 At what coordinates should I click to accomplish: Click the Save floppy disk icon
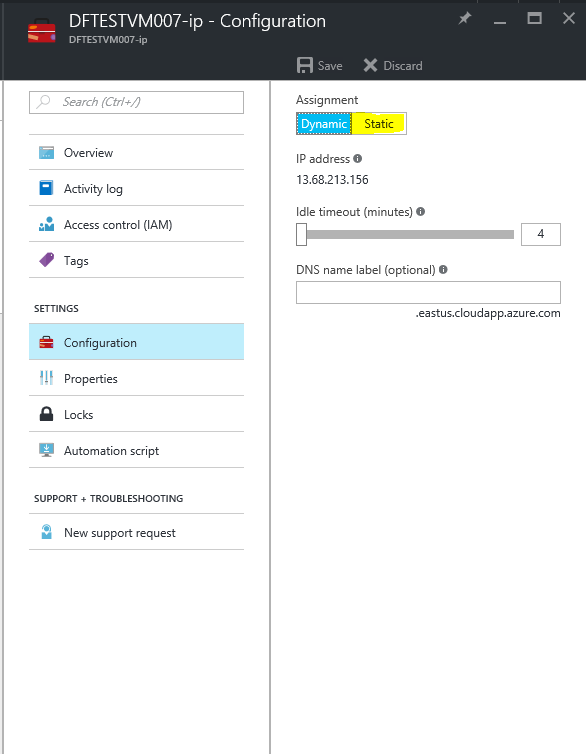click(305, 65)
